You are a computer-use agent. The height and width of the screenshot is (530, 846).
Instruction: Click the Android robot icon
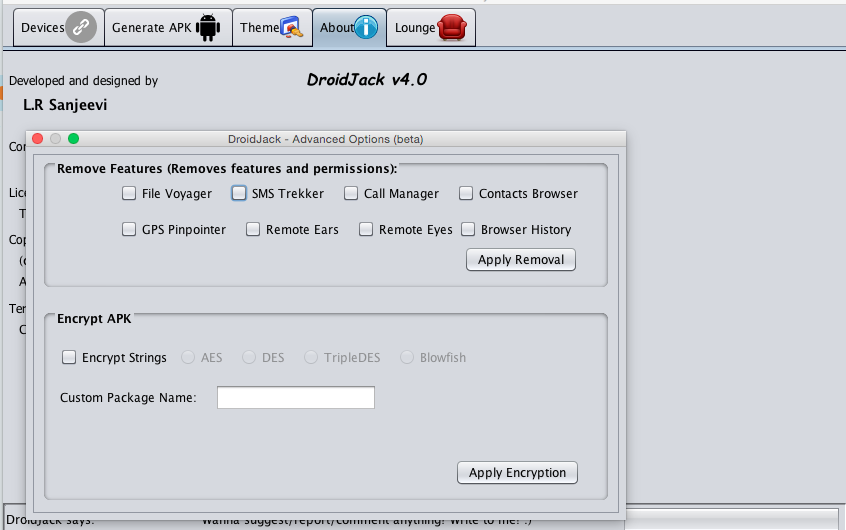coord(208,28)
